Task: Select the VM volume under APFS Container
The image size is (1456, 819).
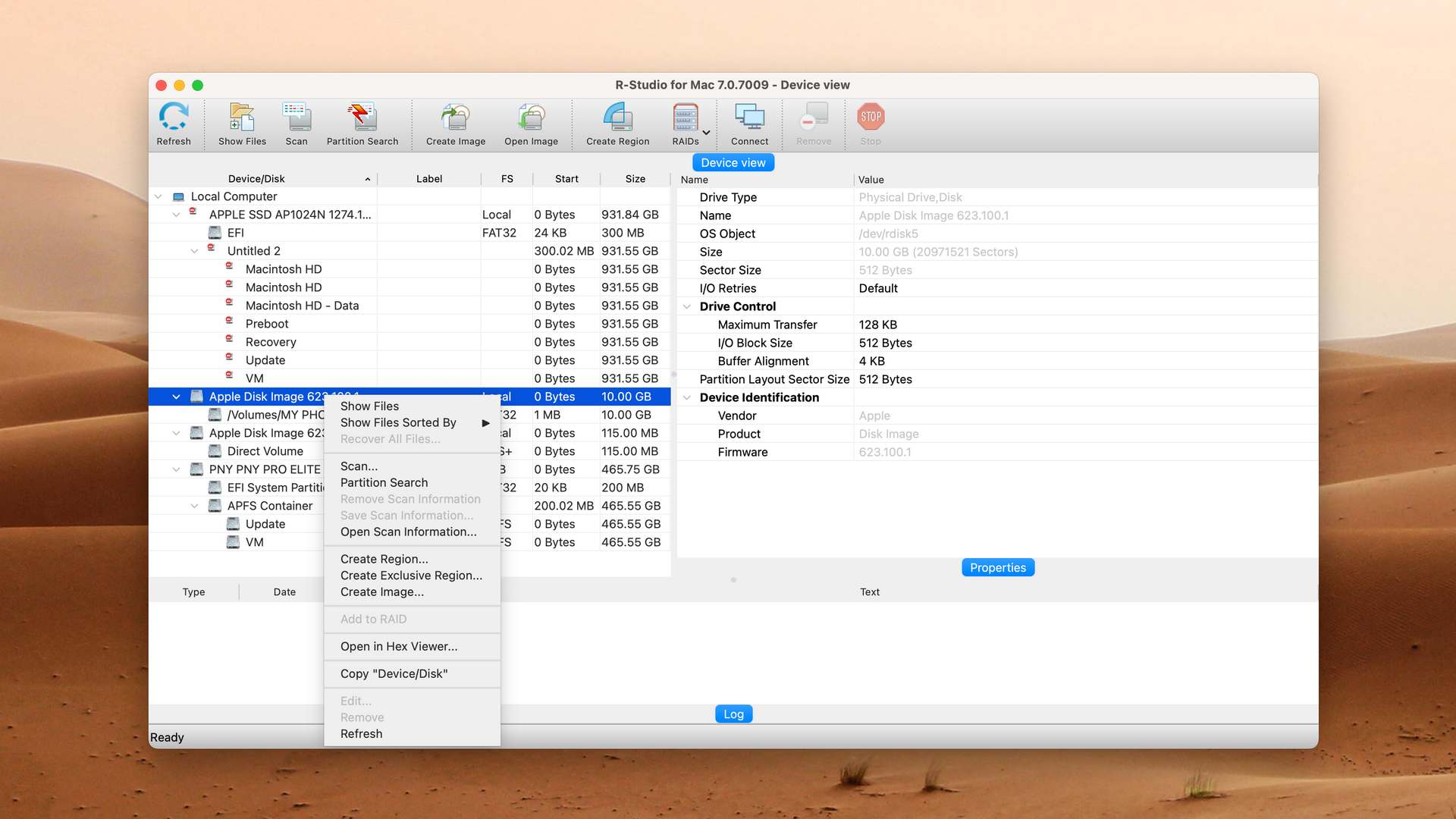Action: (x=409, y=542)
